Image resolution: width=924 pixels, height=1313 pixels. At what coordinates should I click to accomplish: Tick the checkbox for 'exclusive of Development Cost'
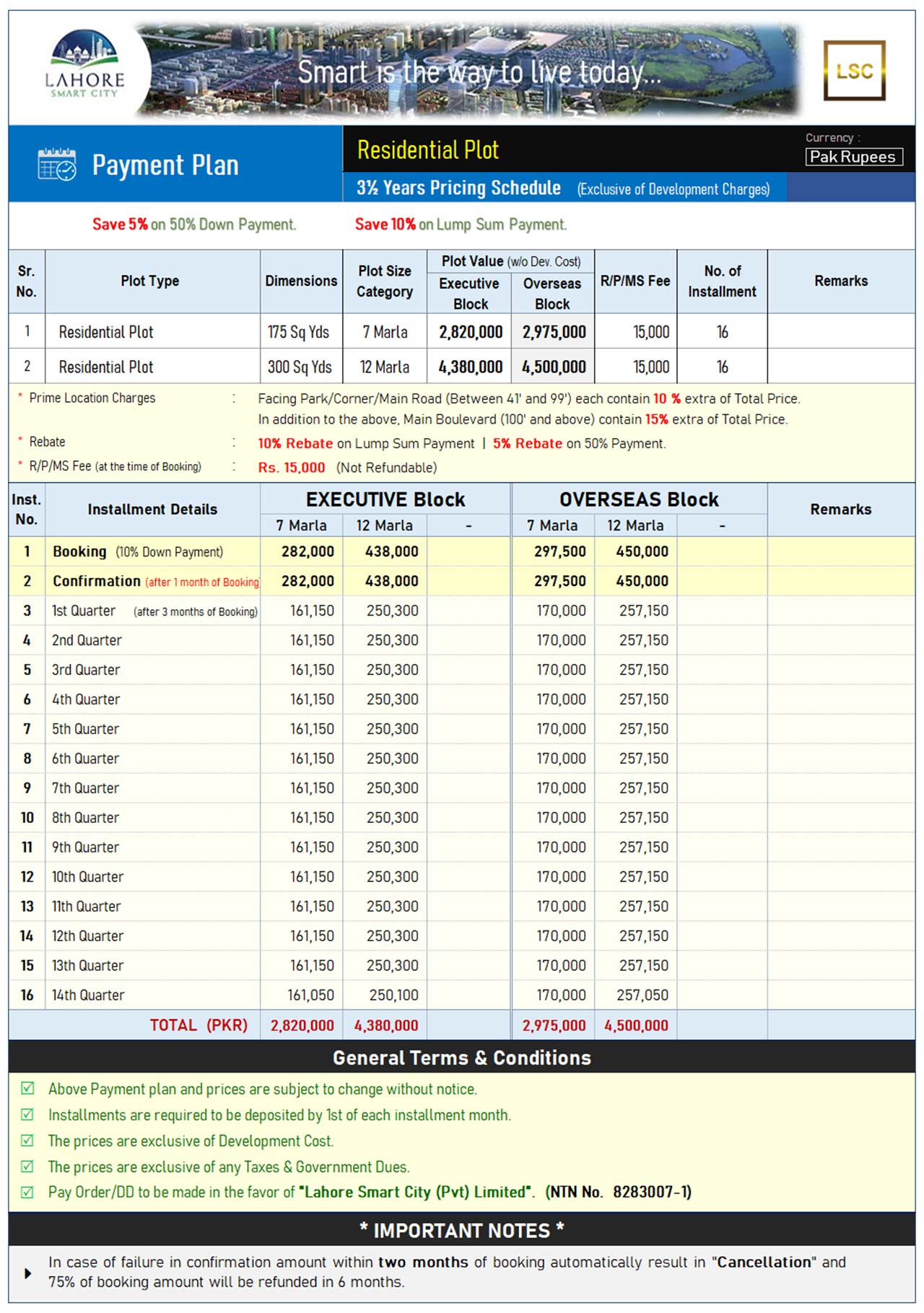pos(27,1140)
